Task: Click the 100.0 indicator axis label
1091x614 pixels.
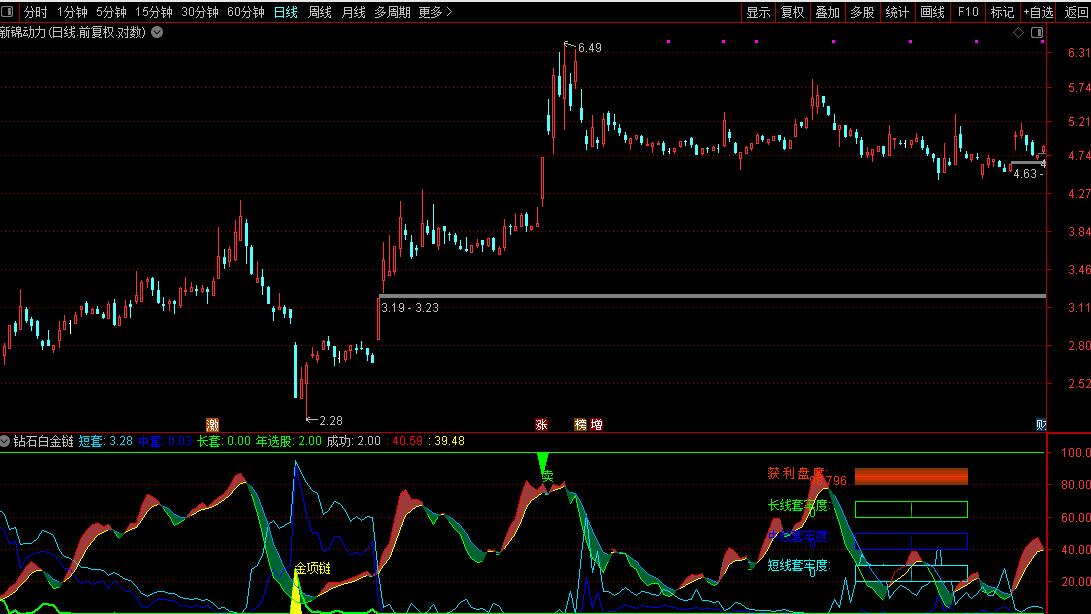Action: coord(1076,452)
